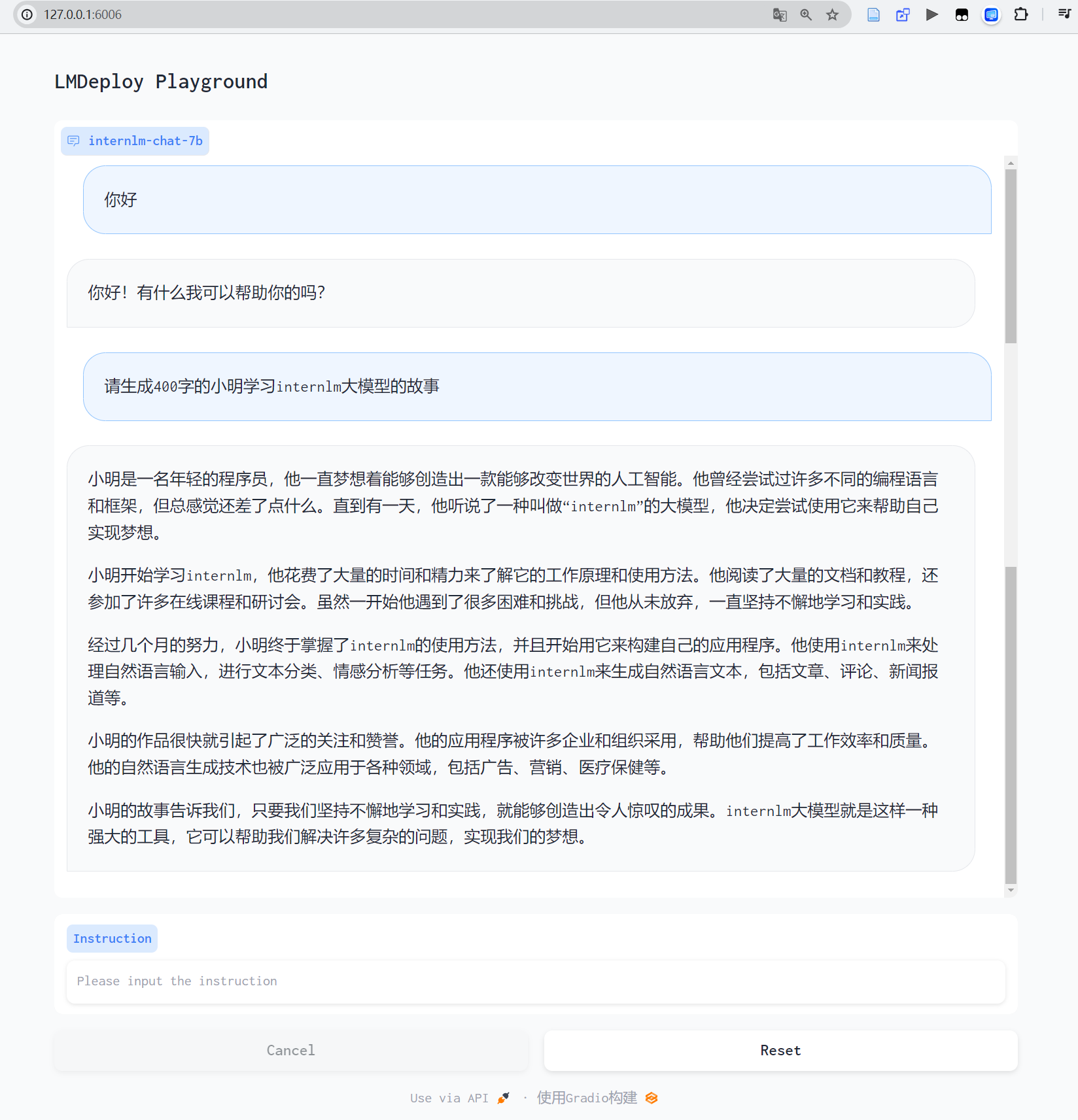Click the Reset button
The height and width of the screenshot is (1120, 1078).
(780, 1050)
